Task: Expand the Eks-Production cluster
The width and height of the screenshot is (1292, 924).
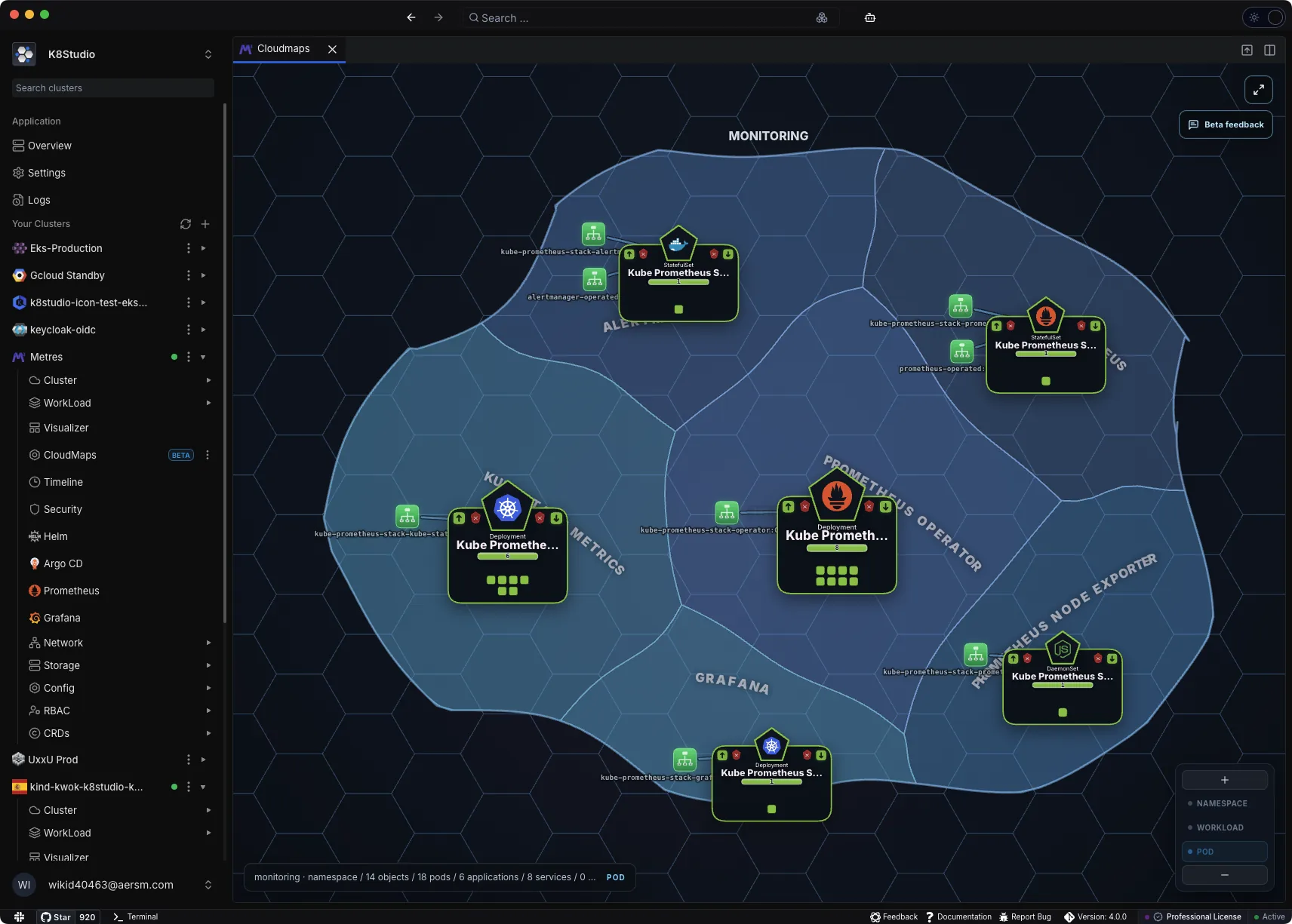Action: [x=203, y=248]
